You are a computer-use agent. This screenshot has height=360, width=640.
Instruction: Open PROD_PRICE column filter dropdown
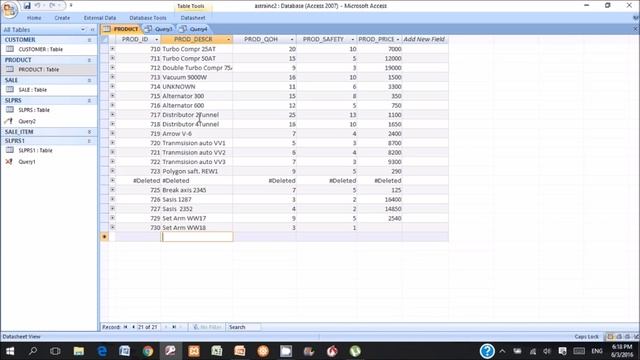tap(398, 40)
